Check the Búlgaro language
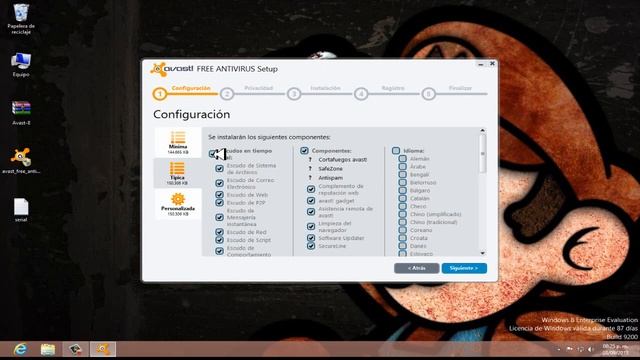The height and width of the screenshot is (360, 640). (x=402, y=190)
